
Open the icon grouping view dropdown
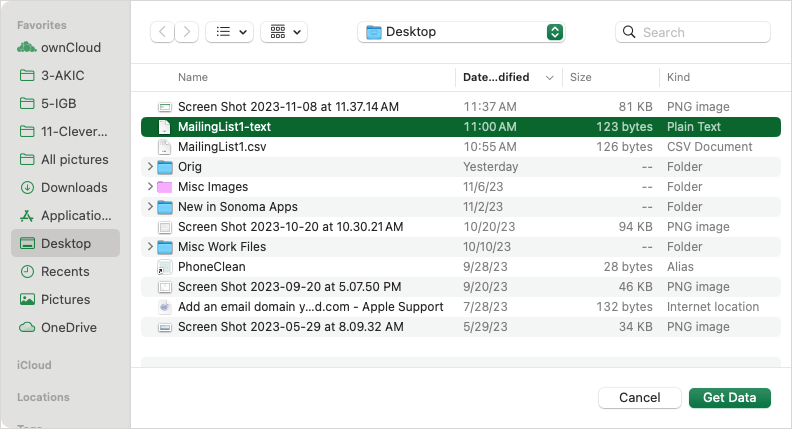coord(284,32)
